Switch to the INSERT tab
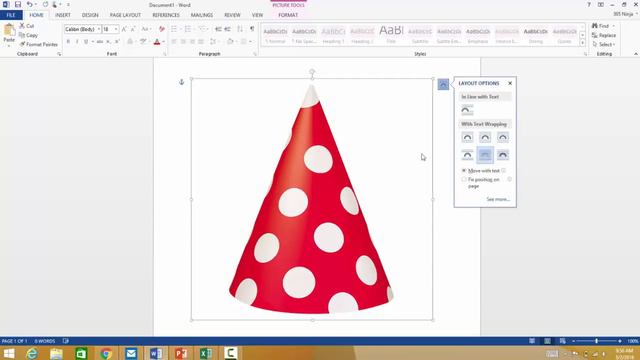Screen dimensions: 640x360 (x=63, y=15)
